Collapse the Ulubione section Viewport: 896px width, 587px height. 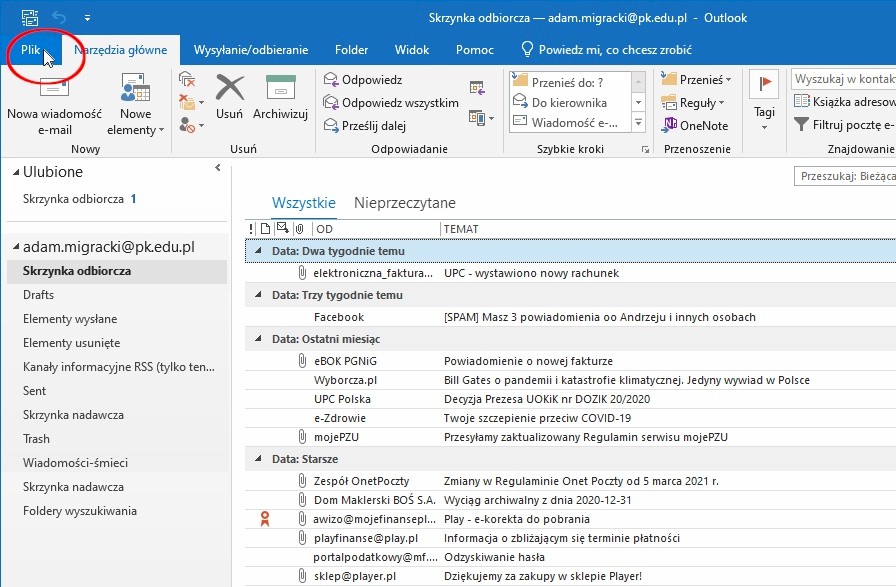(x=15, y=172)
